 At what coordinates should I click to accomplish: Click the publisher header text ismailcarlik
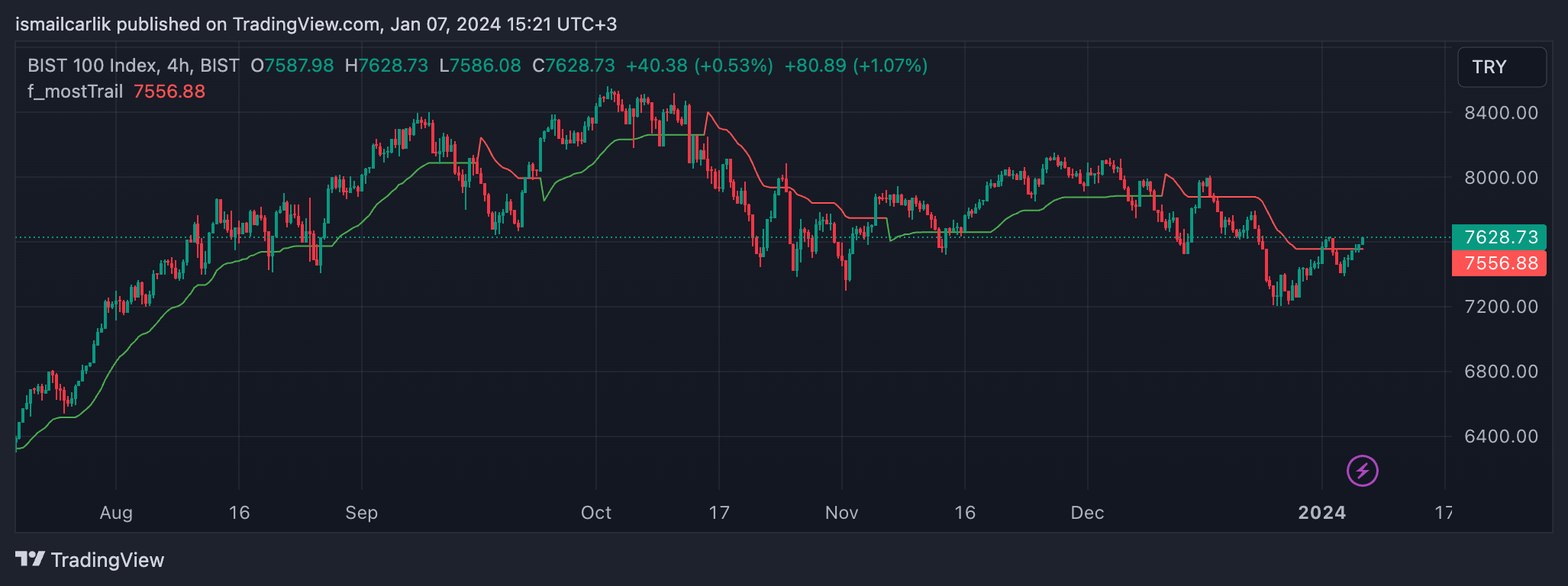point(63,24)
